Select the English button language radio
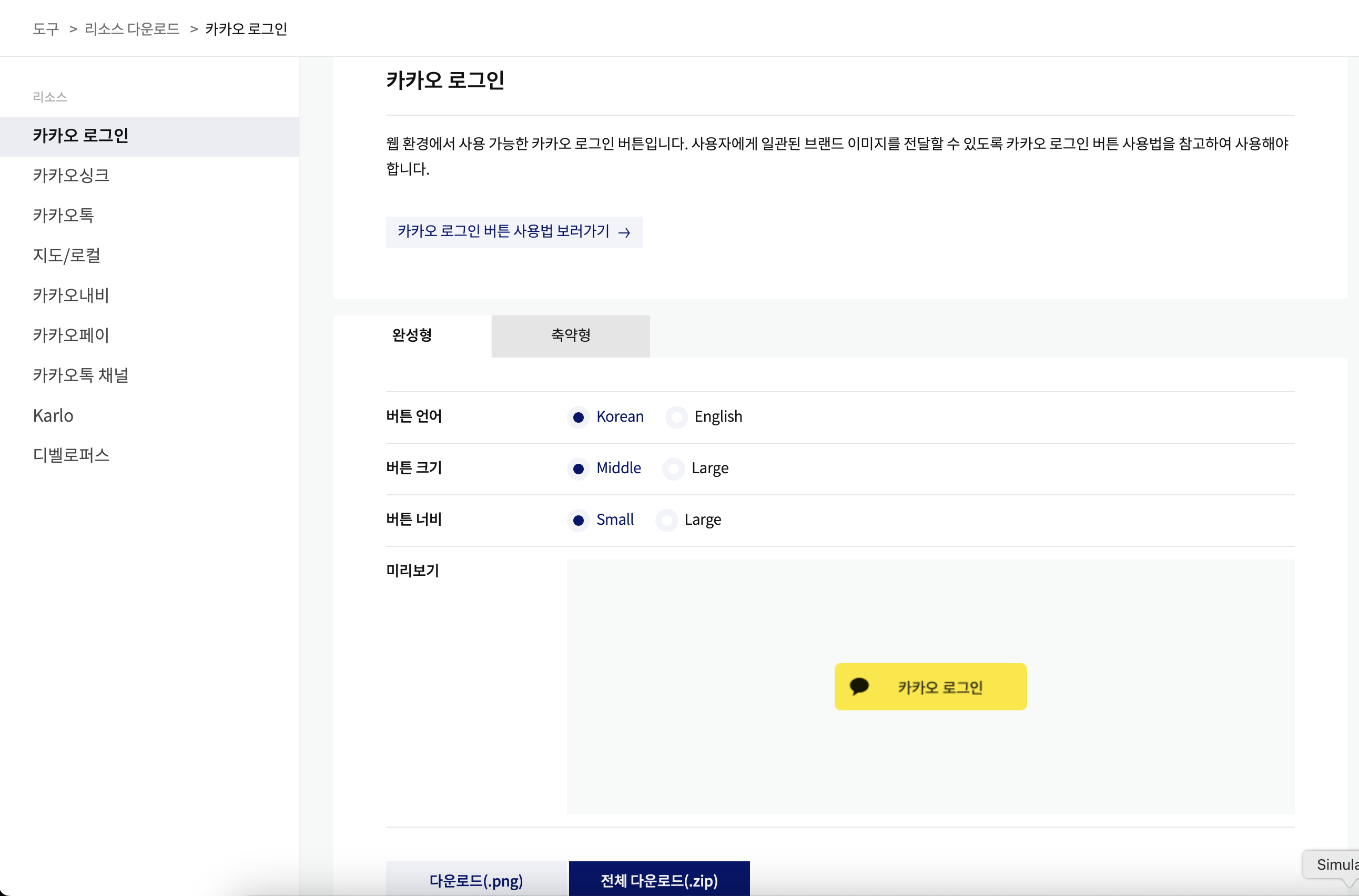The image size is (1359, 896). [677, 417]
